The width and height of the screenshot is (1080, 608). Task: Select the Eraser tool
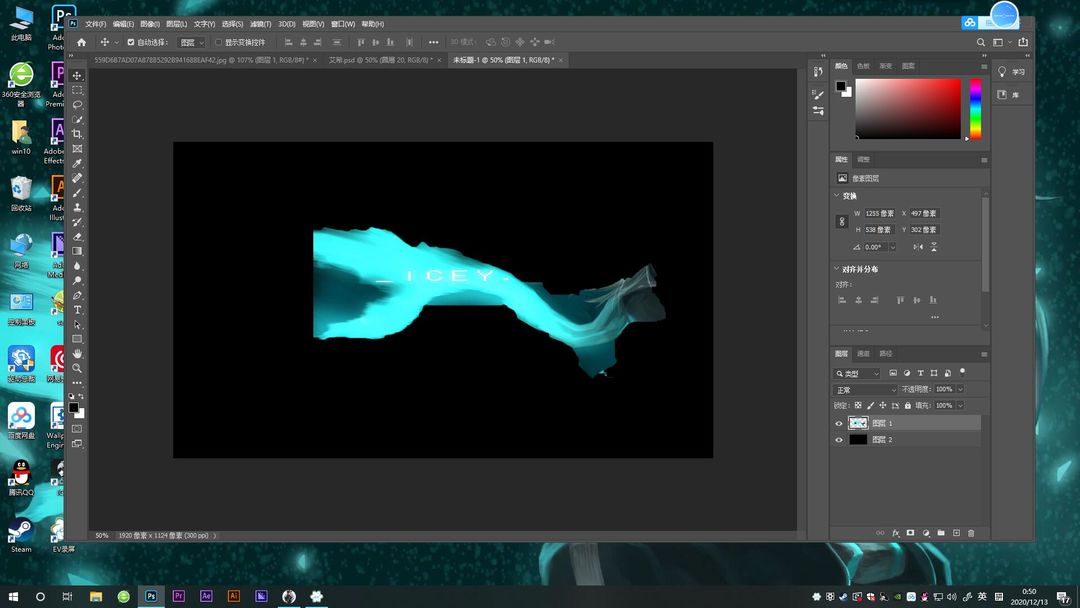point(77,237)
